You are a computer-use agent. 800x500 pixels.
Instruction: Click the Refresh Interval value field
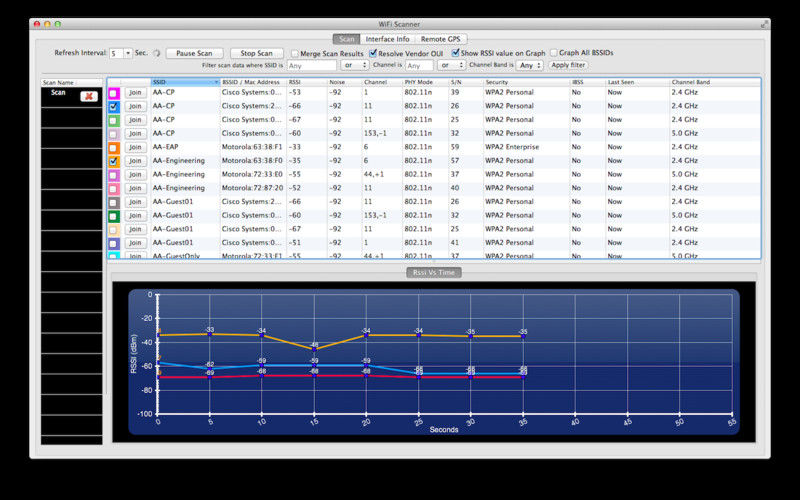116,53
